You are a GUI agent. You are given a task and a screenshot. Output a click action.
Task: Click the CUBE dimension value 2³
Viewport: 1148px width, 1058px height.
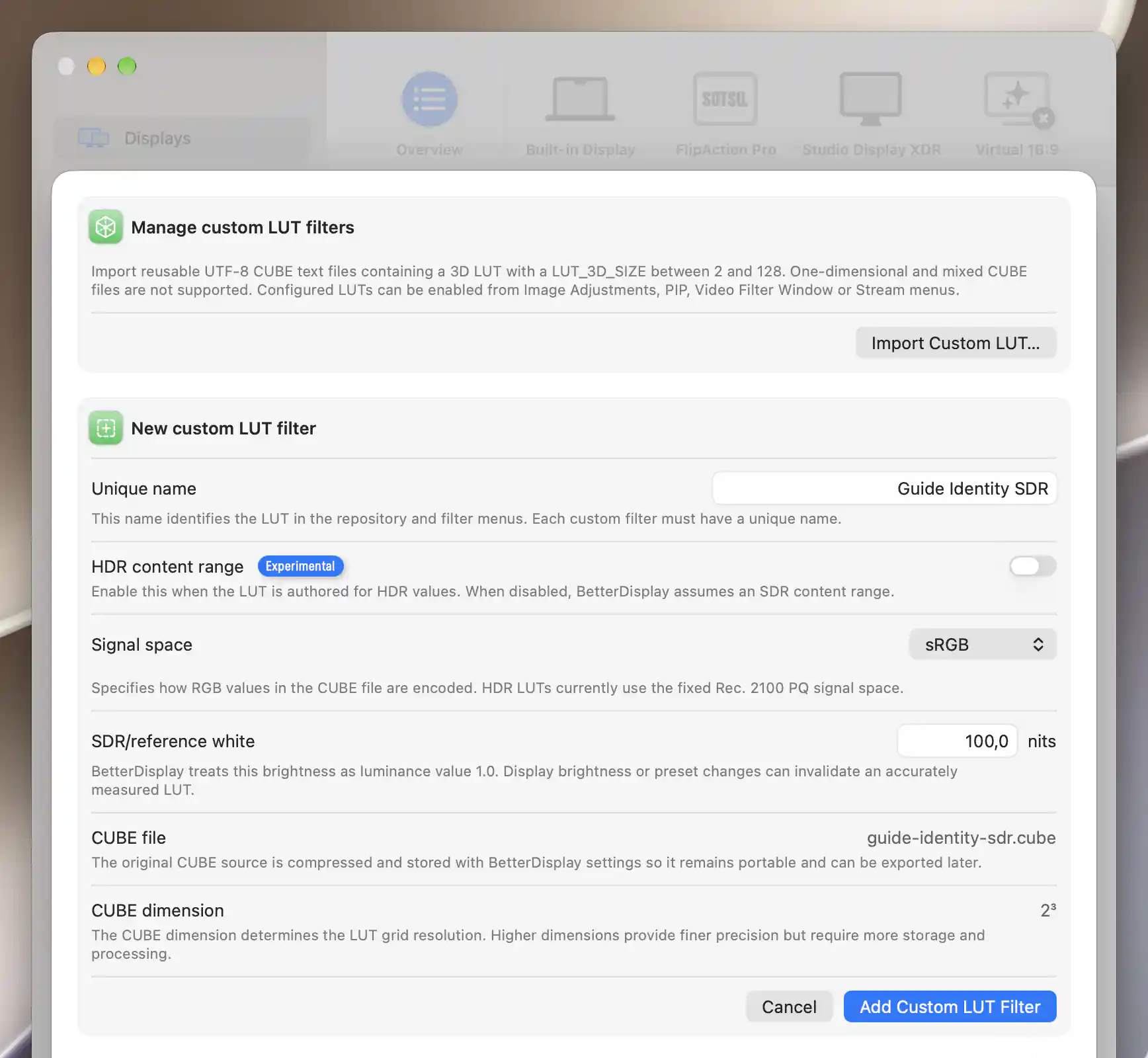coord(1048,911)
